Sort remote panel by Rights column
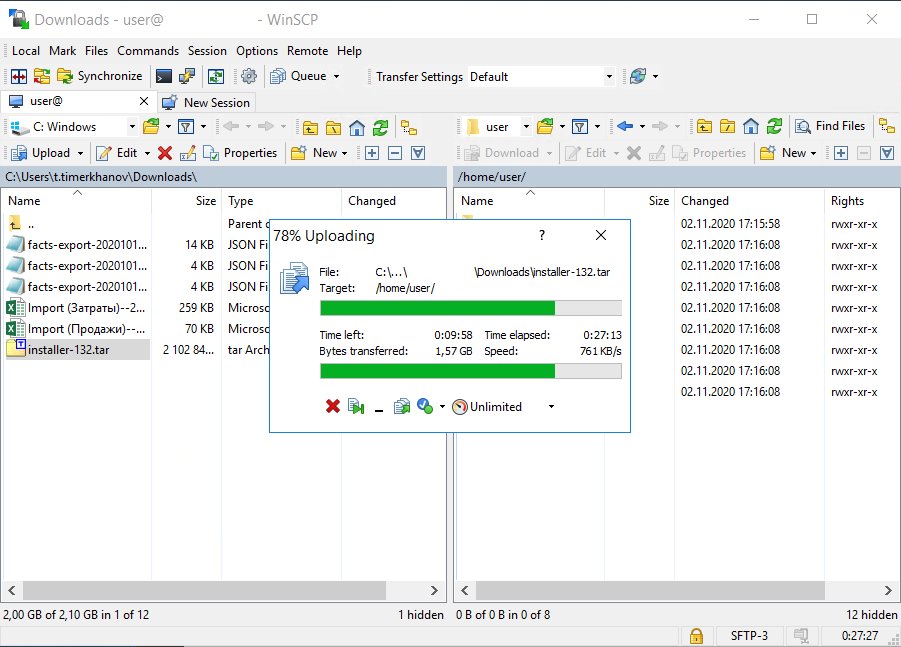 (x=847, y=201)
